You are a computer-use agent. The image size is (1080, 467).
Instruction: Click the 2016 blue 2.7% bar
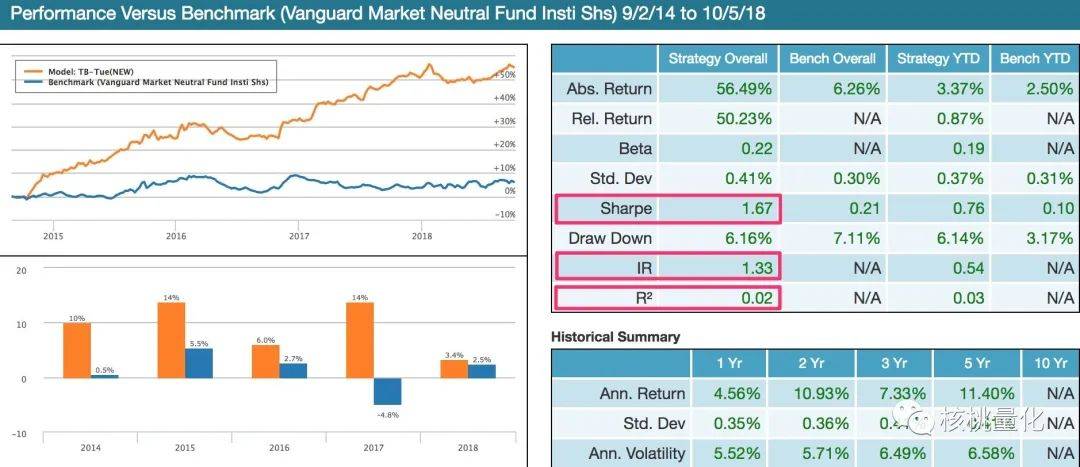coord(293,371)
